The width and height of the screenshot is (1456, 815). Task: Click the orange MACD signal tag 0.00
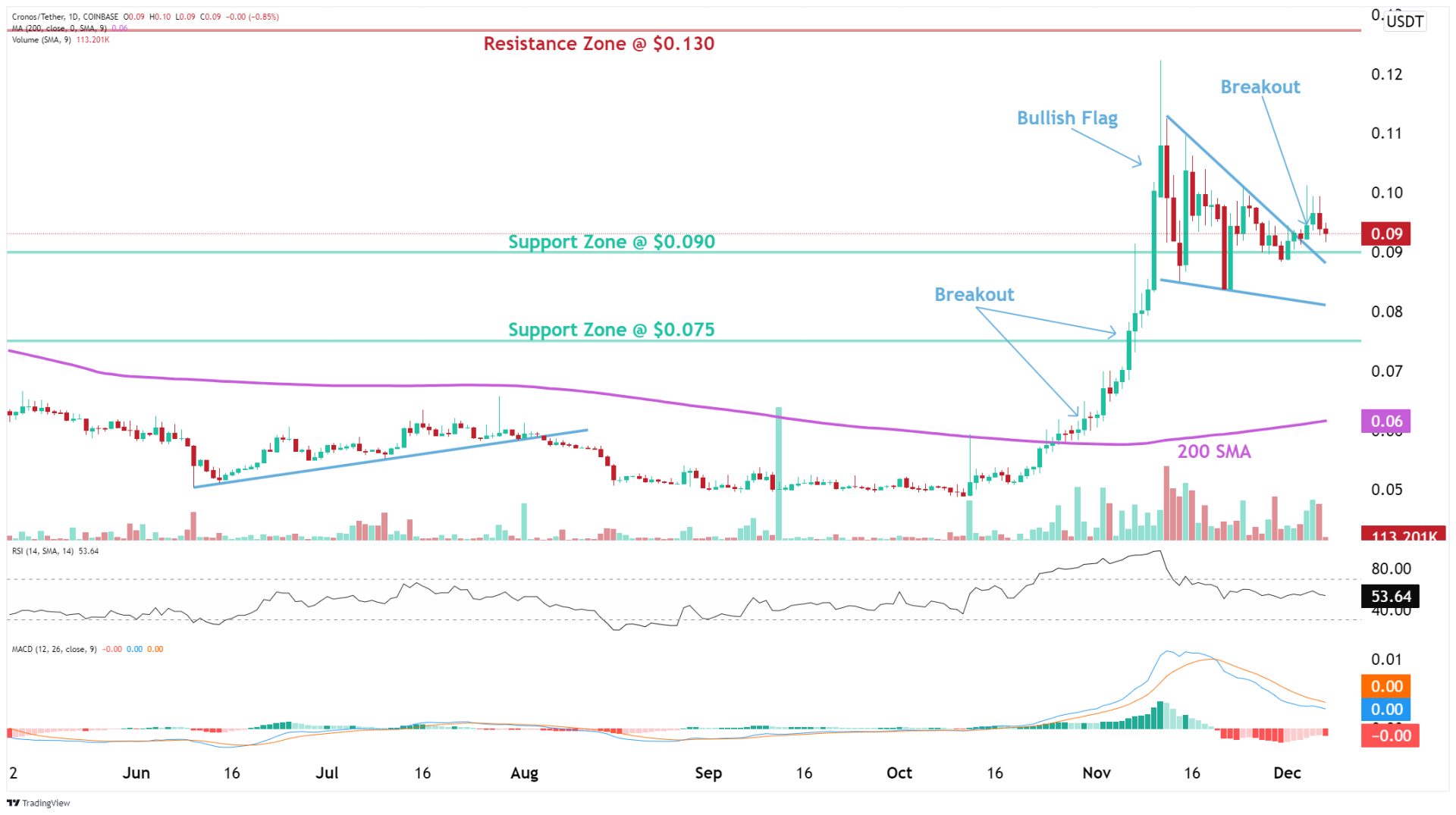[x=1386, y=687]
